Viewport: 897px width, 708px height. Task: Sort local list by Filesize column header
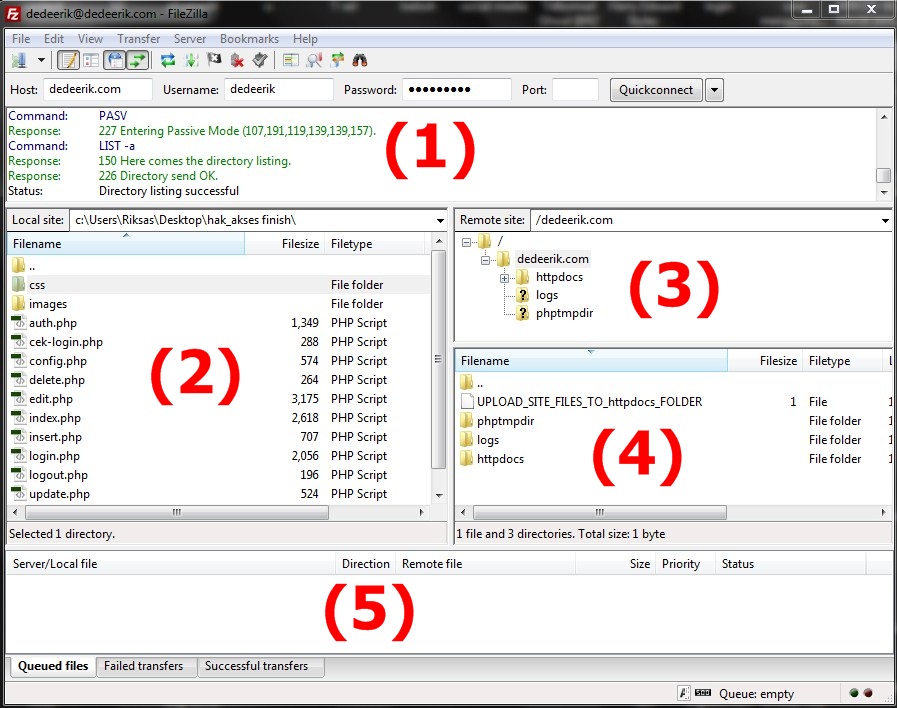point(284,244)
